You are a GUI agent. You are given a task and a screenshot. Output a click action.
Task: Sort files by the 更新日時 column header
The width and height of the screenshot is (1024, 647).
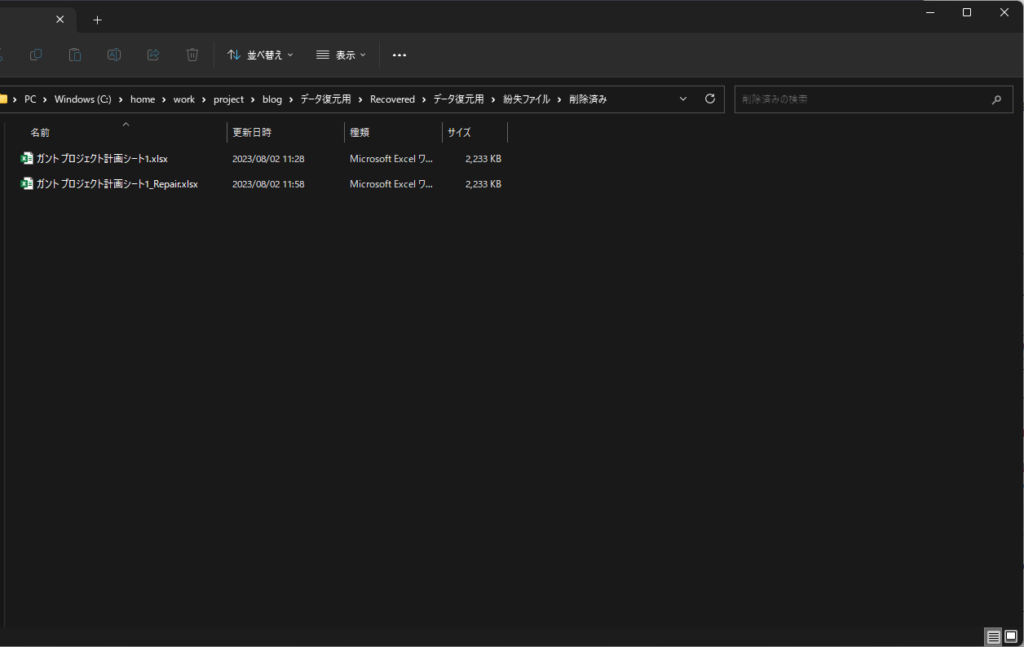pos(252,132)
